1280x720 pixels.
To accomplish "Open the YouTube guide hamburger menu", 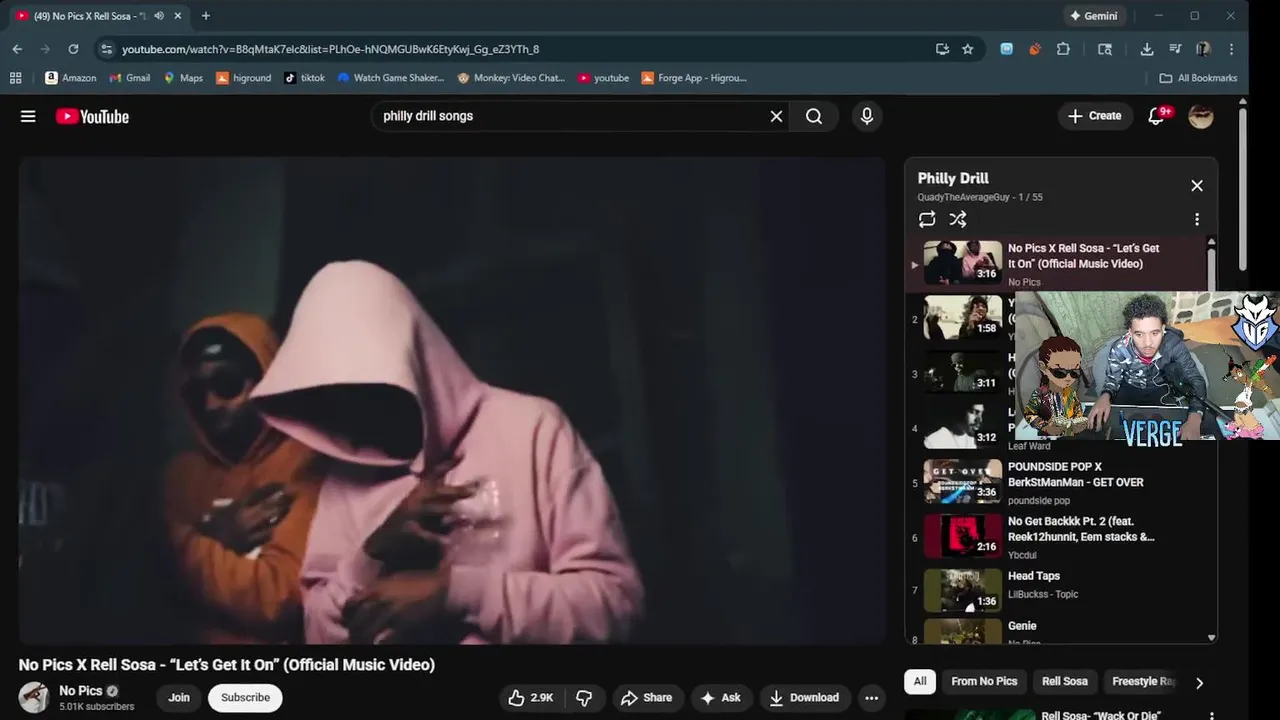I will tap(28, 116).
